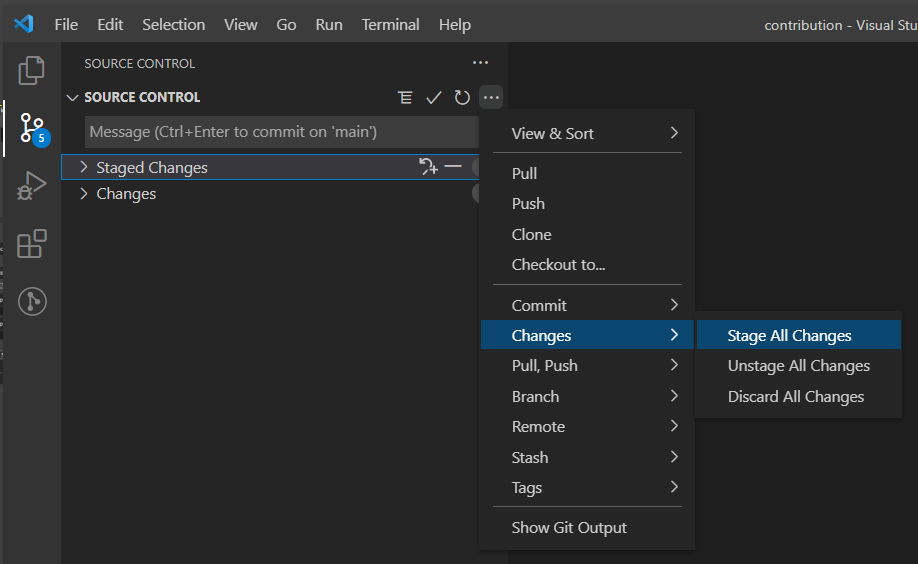Select Pull from the context menu
The width and height of the screenshot is (918, 564).
pos(587,173)
